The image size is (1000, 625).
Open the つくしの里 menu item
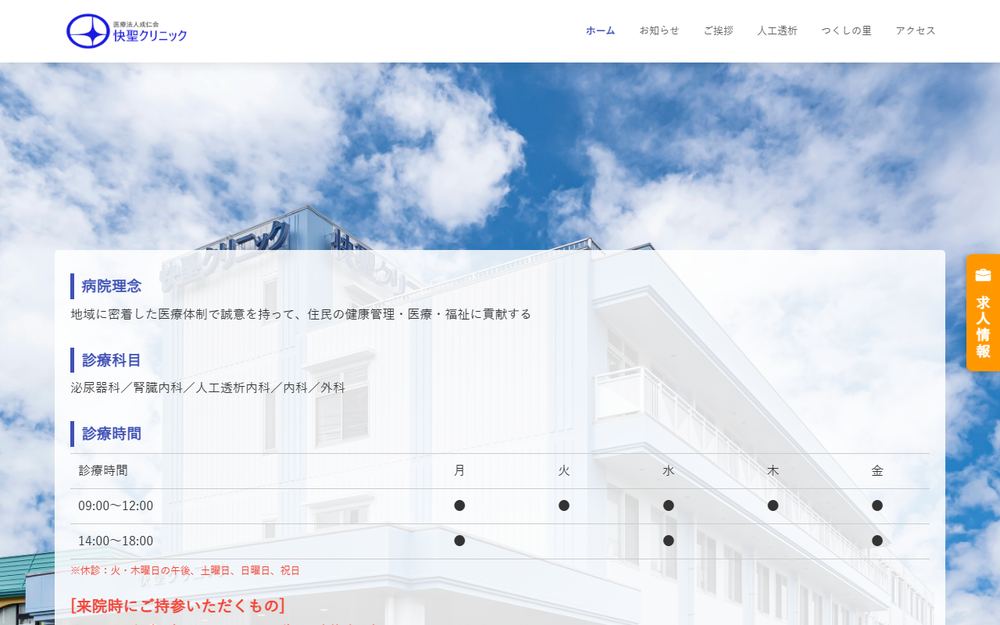[846, 31]
